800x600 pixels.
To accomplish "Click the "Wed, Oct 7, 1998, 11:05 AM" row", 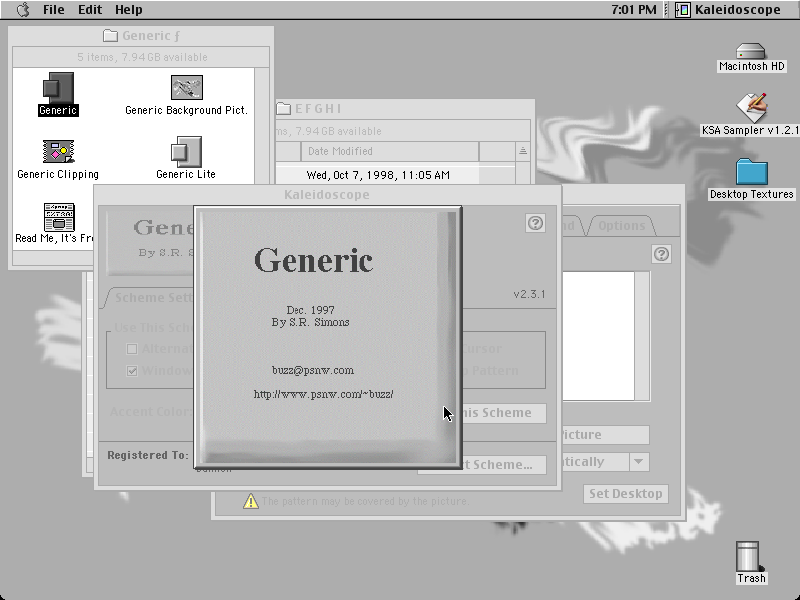I will 378,175.
